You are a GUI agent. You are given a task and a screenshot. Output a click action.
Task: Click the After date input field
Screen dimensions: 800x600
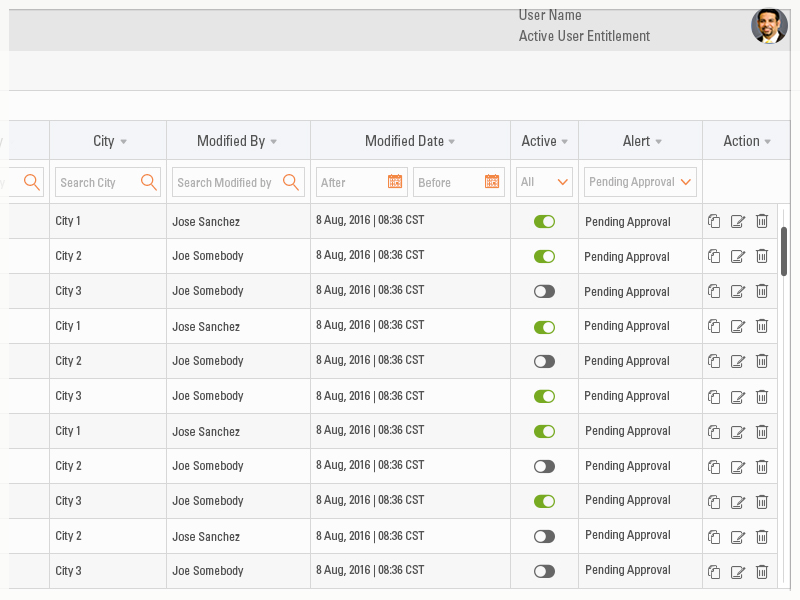coord(361,182)
